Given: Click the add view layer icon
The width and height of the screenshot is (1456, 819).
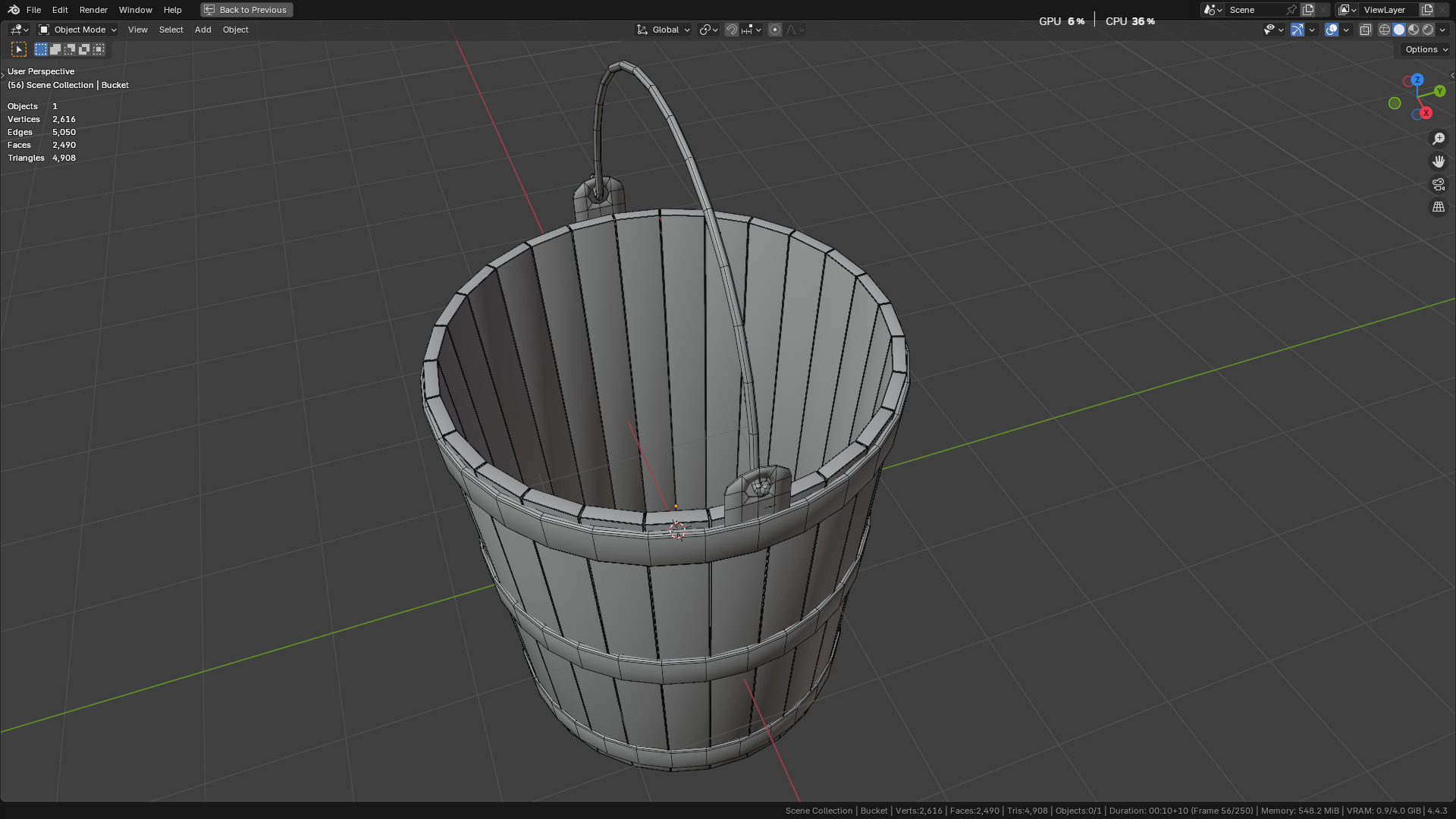Looking at the screenshot, I should (1426, 10).
